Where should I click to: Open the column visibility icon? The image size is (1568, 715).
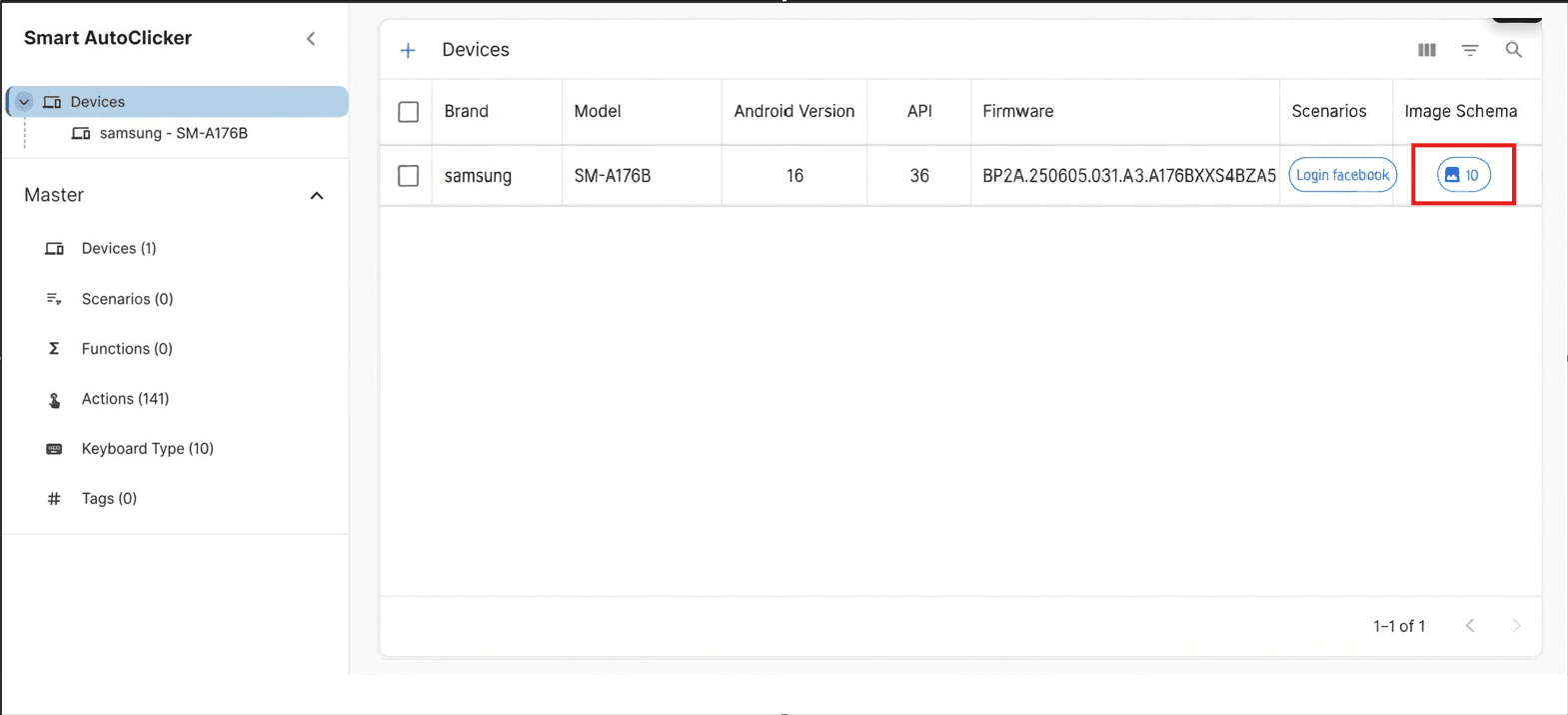tap(1427, 50)
